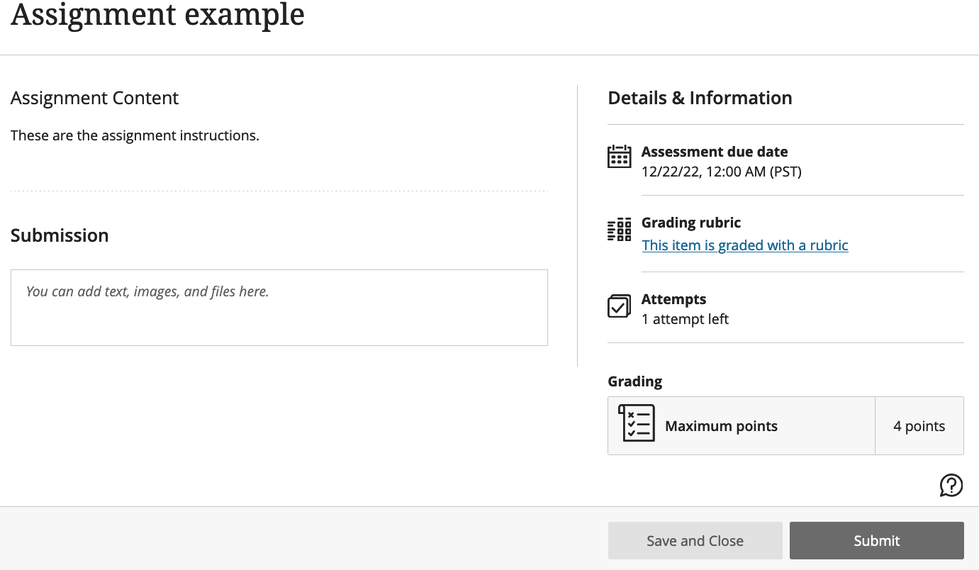Image resolution: width=979 pixels, height=570 pixels.
Task: Focus the Submission text entry box
Action: pos(279,308)
